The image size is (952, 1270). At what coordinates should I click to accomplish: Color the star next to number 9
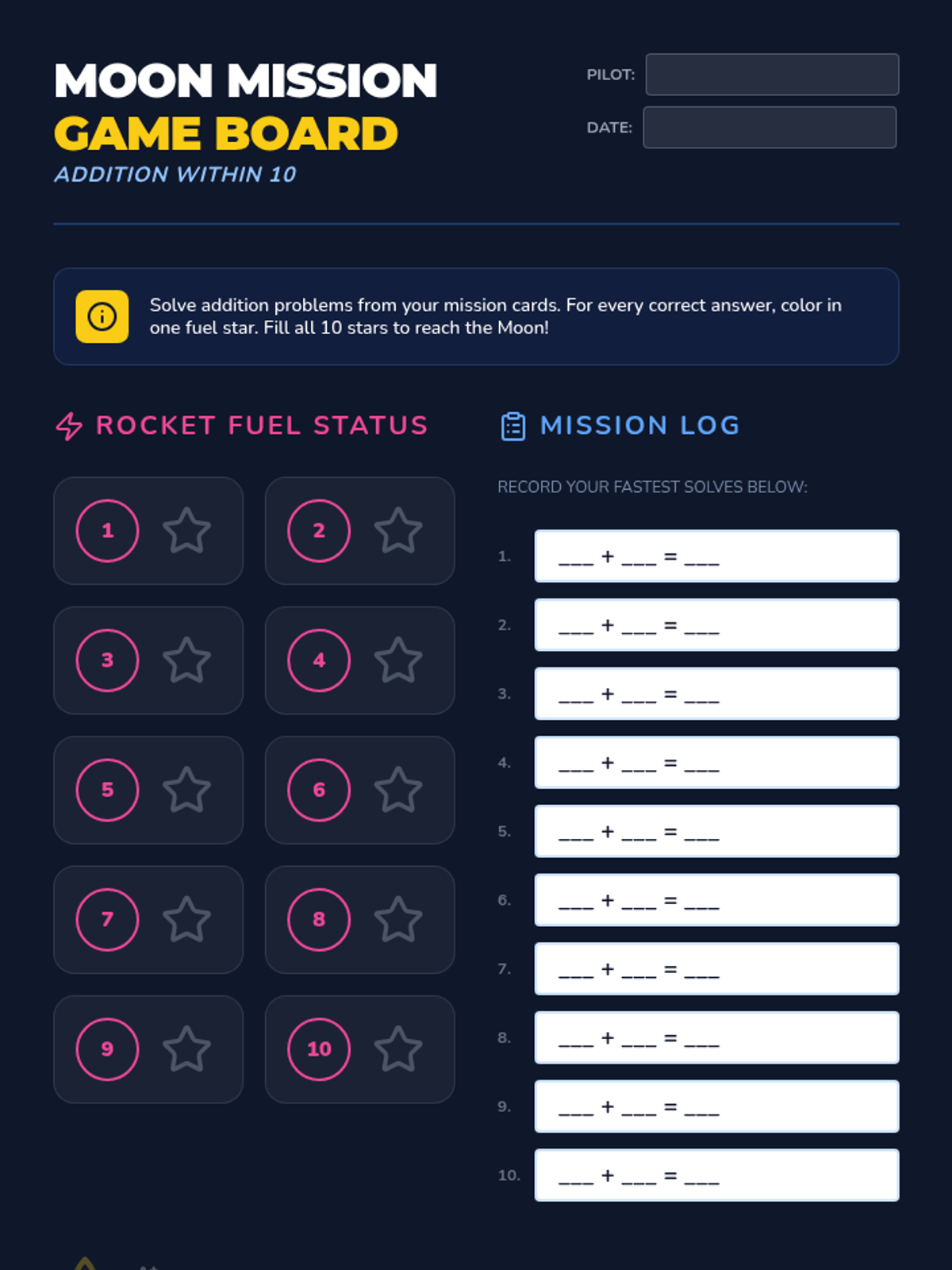coord(186,1049)
